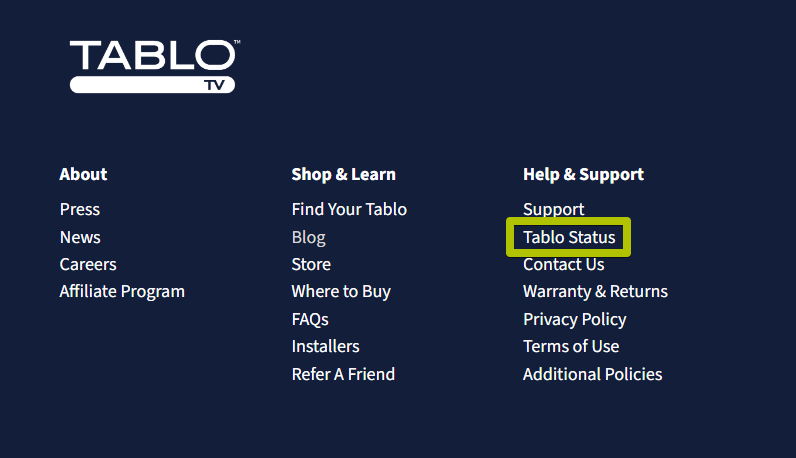Open the Support page
796x458 pixels.
coord(553,209)
